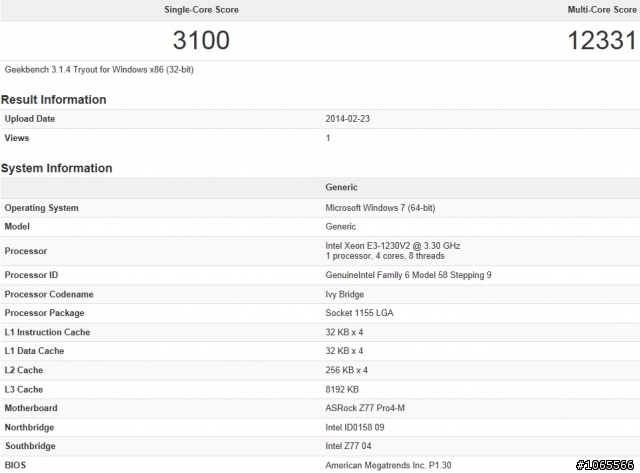Click the L1 Data Cache label
Viewport: 640px width, 473px height.
point(34,351)
